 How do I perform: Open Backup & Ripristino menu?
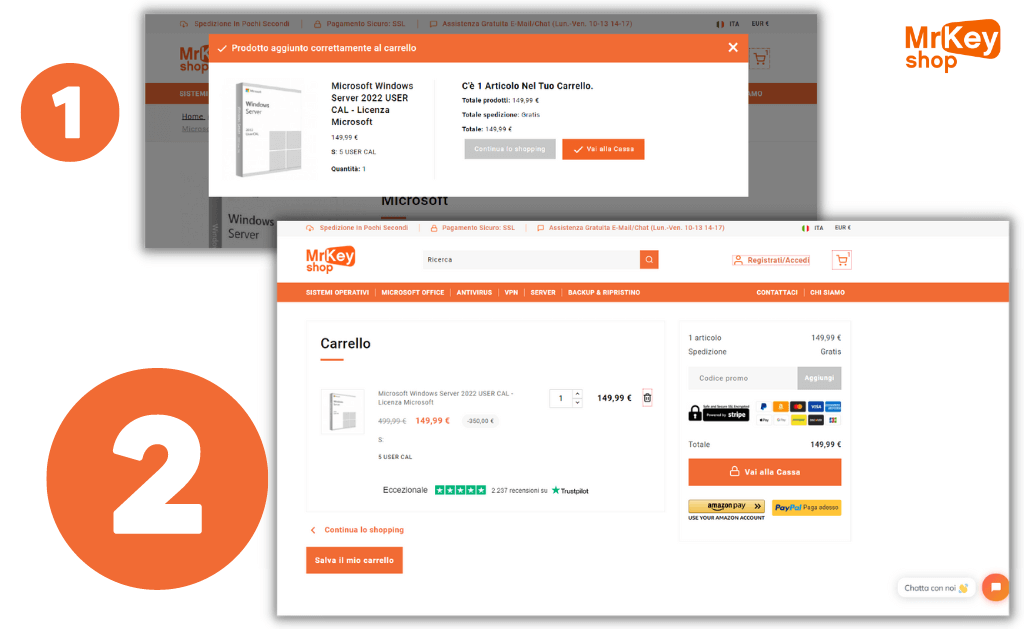[604, 293]
